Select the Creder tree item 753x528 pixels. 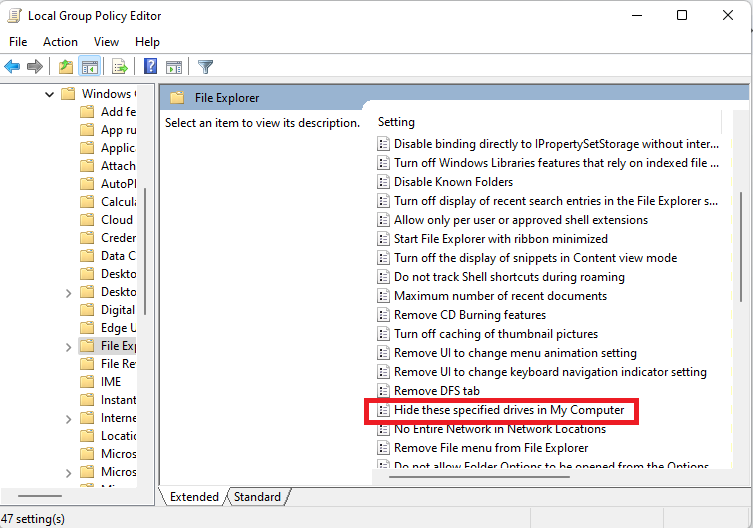click(x=118, y=238)
